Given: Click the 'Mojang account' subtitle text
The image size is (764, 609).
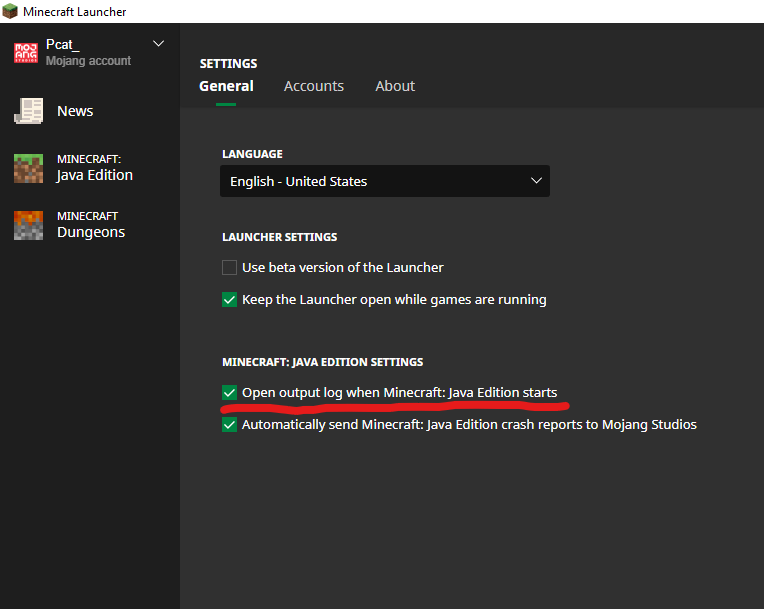Looking at the screenshot, I should click(x=88, y=61).
